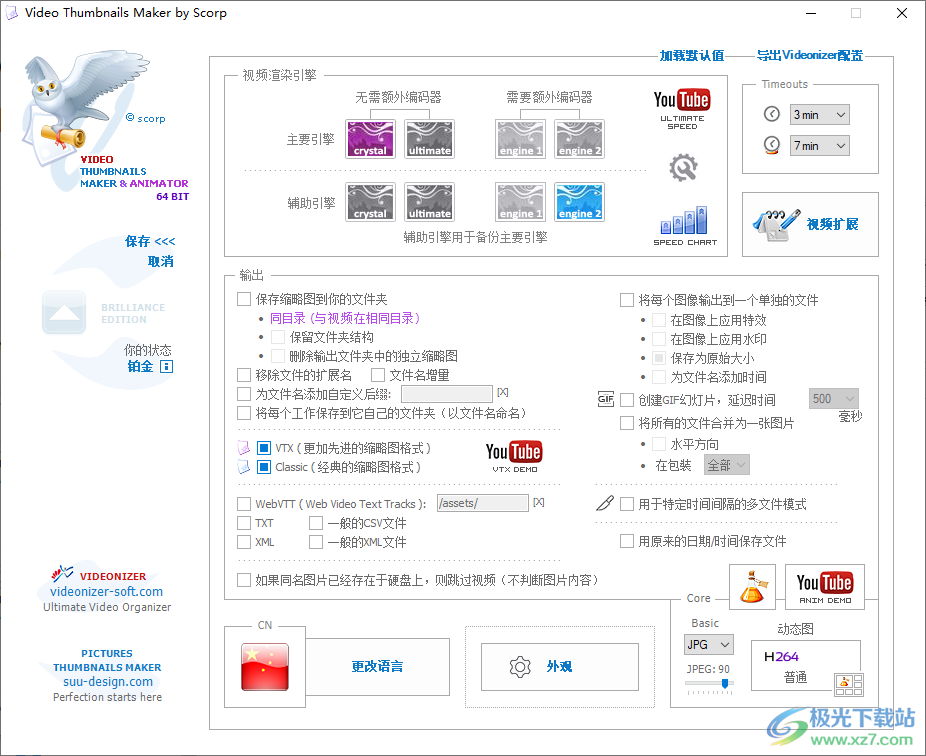The width and height of the screenshot is (926, 756).
Task: Open the 3 min timeout dropdown
Action: (820, 115)
